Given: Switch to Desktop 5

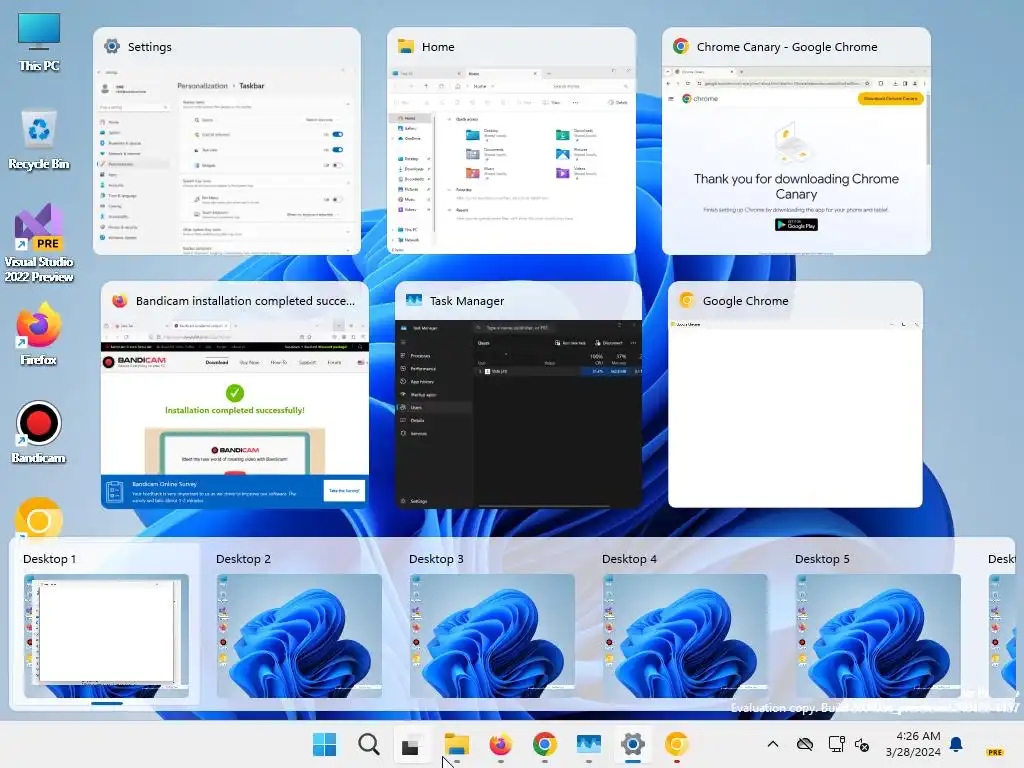Looking at the screenshot, I should (878, 635).
